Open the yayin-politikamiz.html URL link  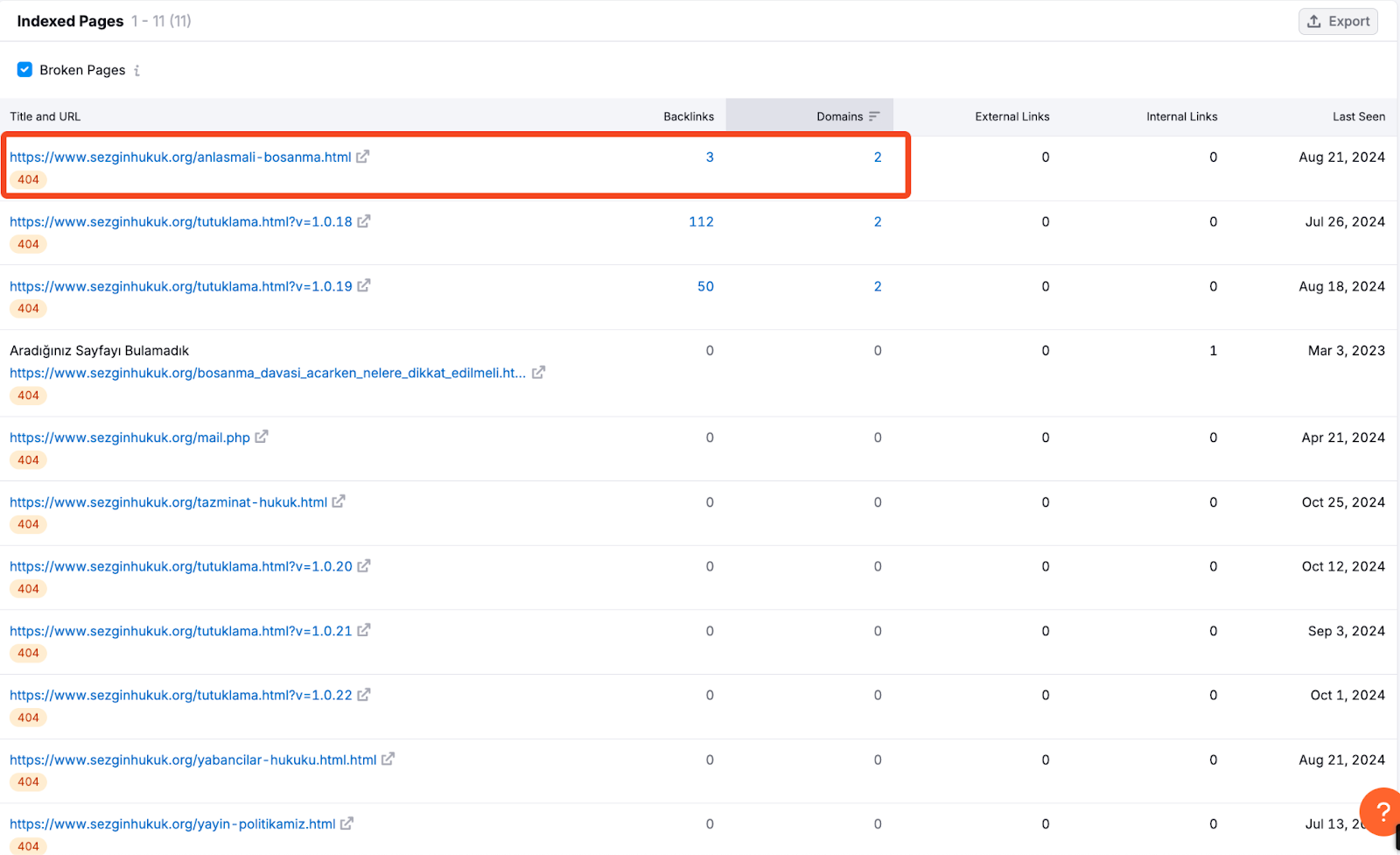[172, 824]
